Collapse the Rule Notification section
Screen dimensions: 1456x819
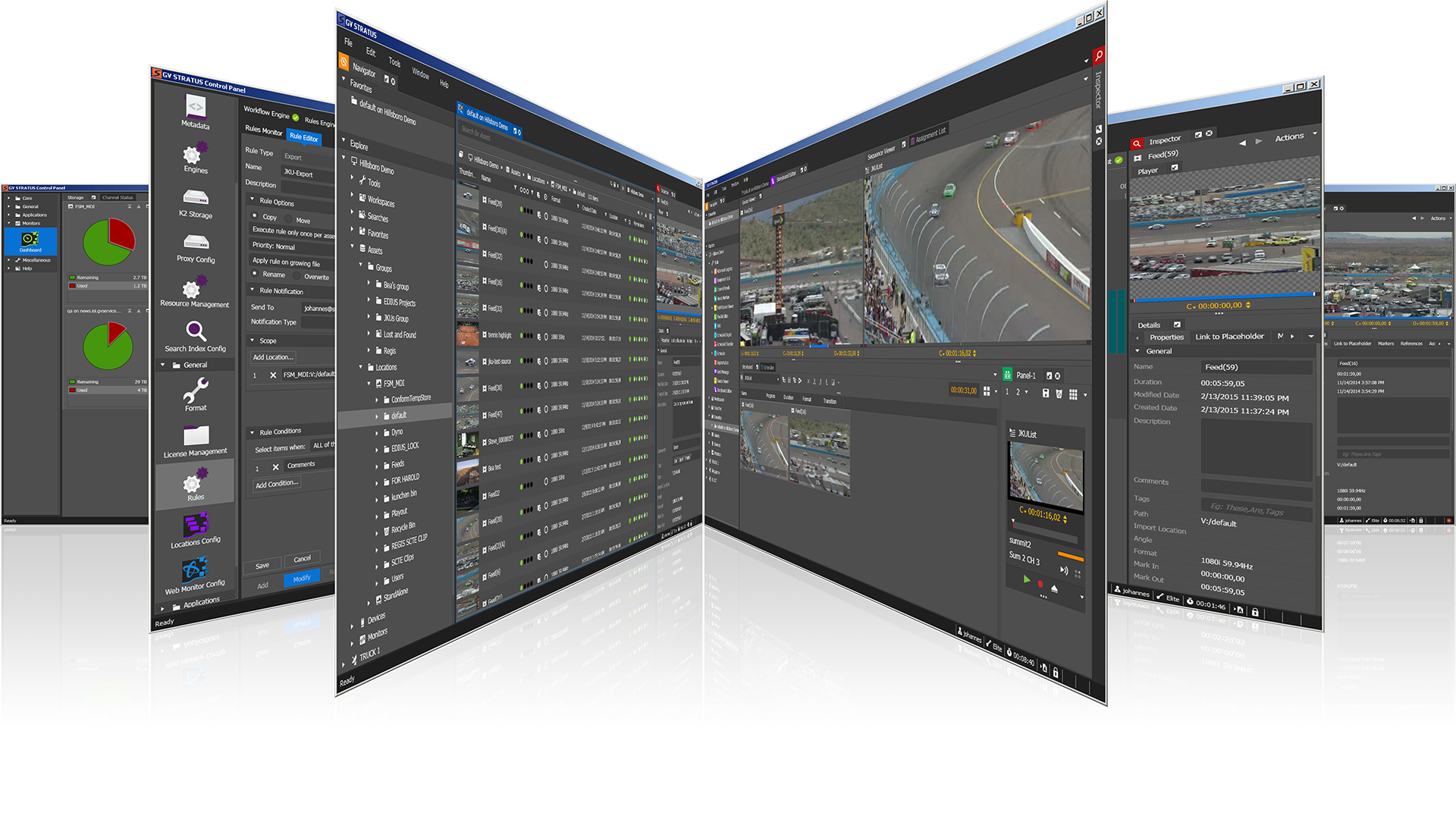tap(253, 290)
